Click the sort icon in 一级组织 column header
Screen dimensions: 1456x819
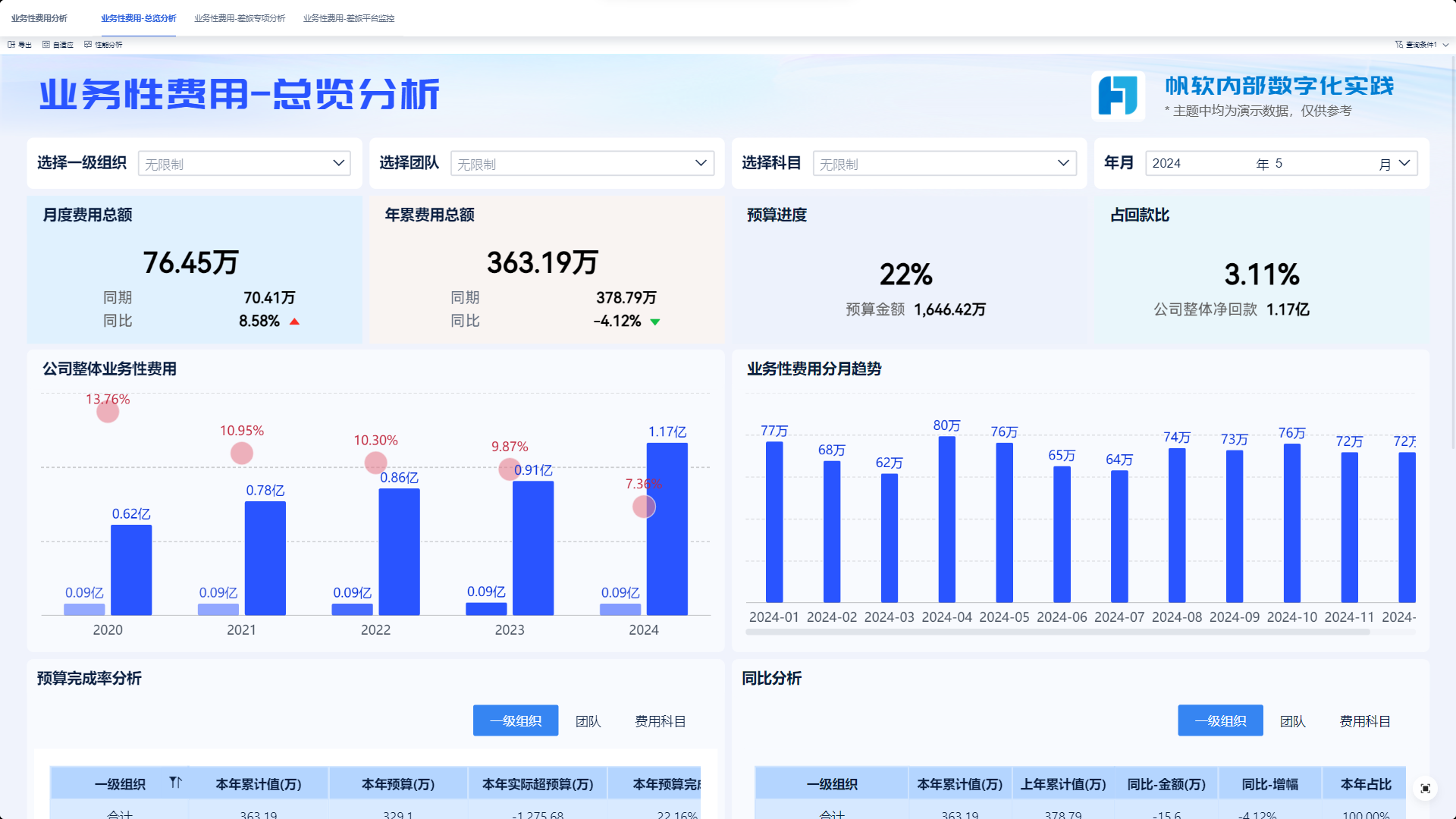[x=175, y=783]
